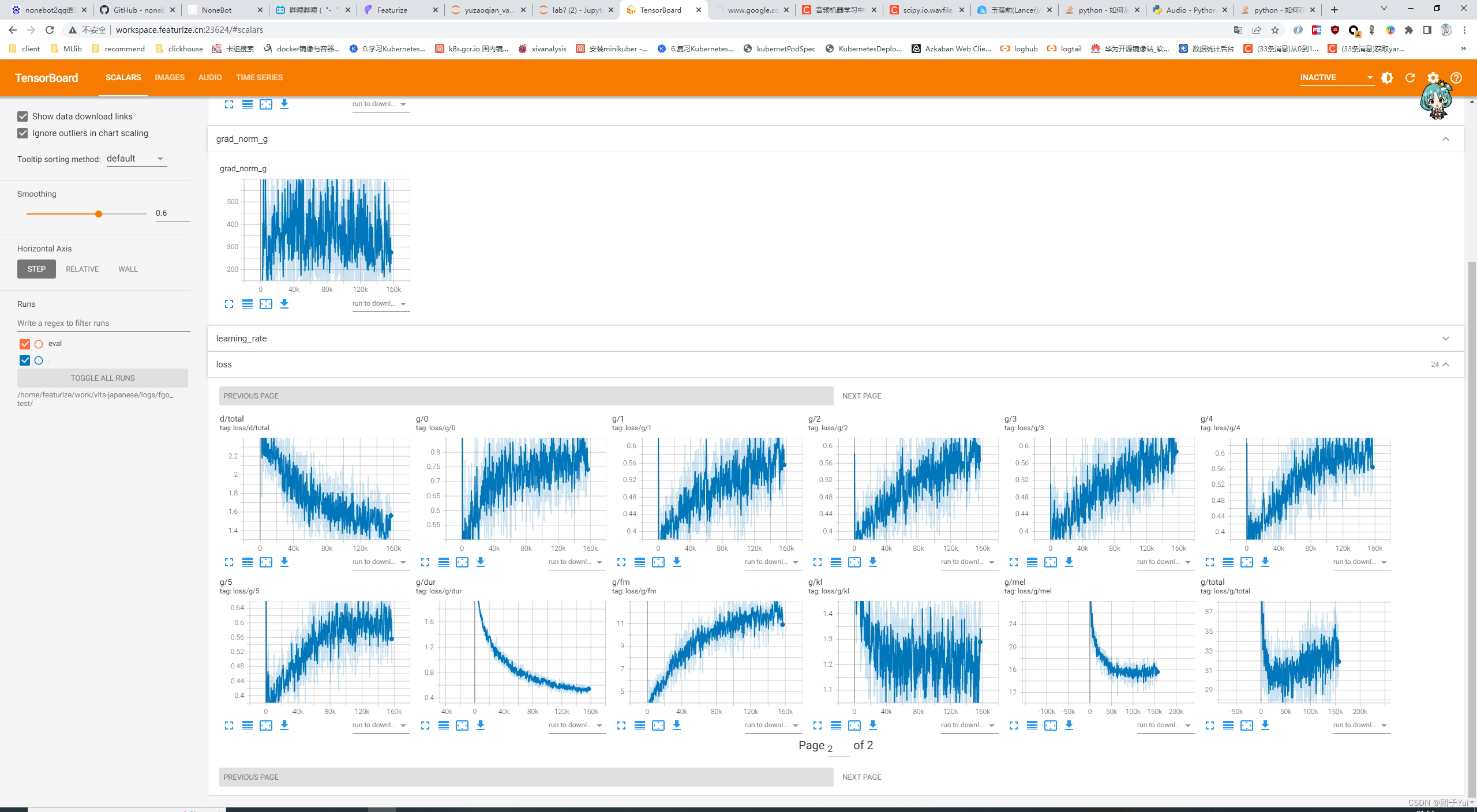Reload TensorBoard data with refresh icon

tap(1410, 78)
